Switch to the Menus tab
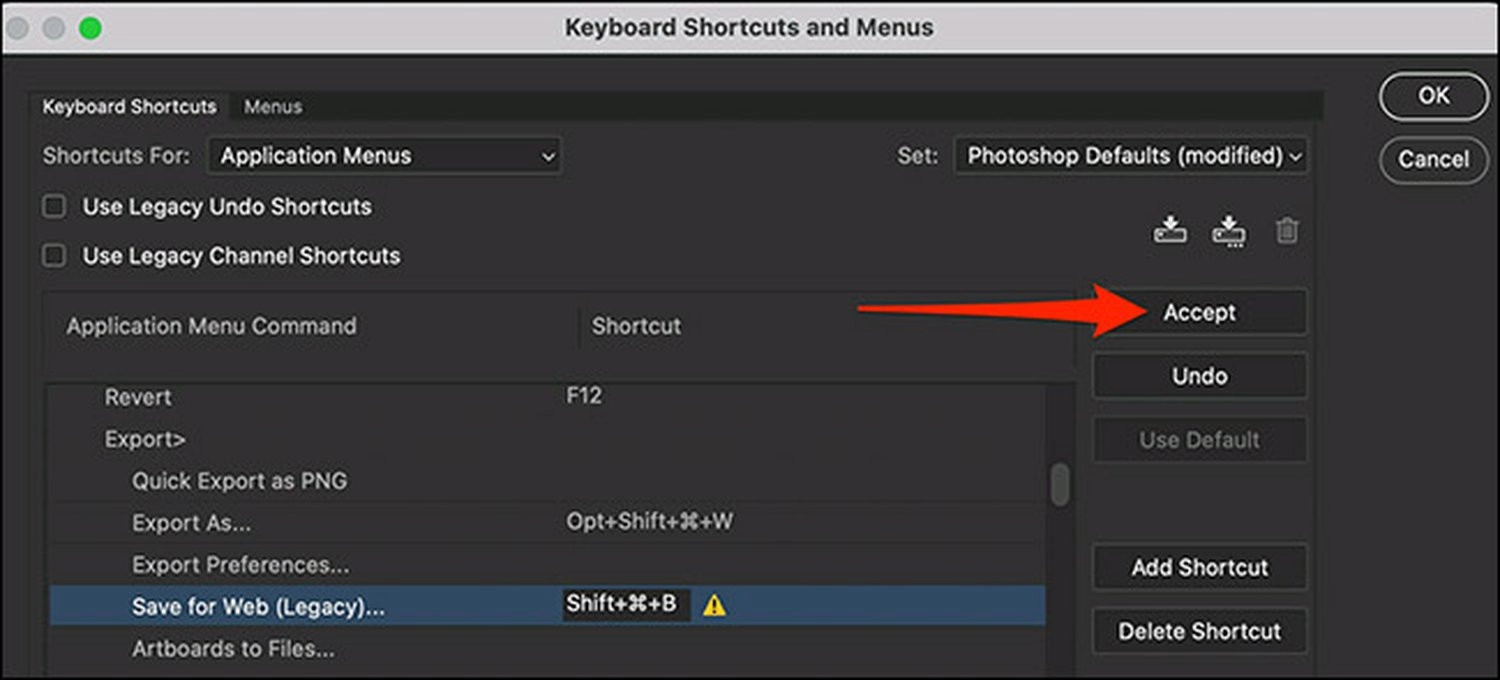 273,107
